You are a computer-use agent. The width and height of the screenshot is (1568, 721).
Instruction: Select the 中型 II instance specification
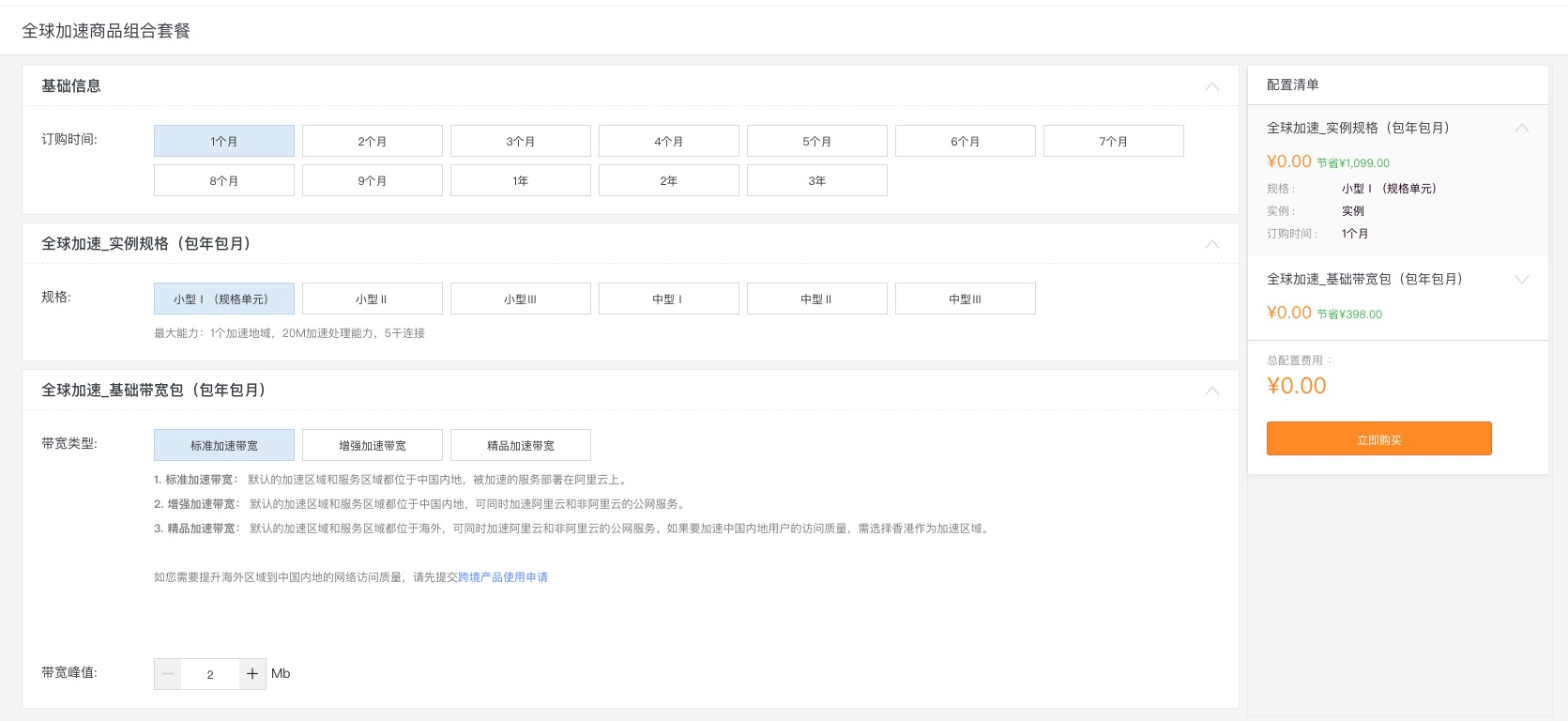(x=816, y=299)
